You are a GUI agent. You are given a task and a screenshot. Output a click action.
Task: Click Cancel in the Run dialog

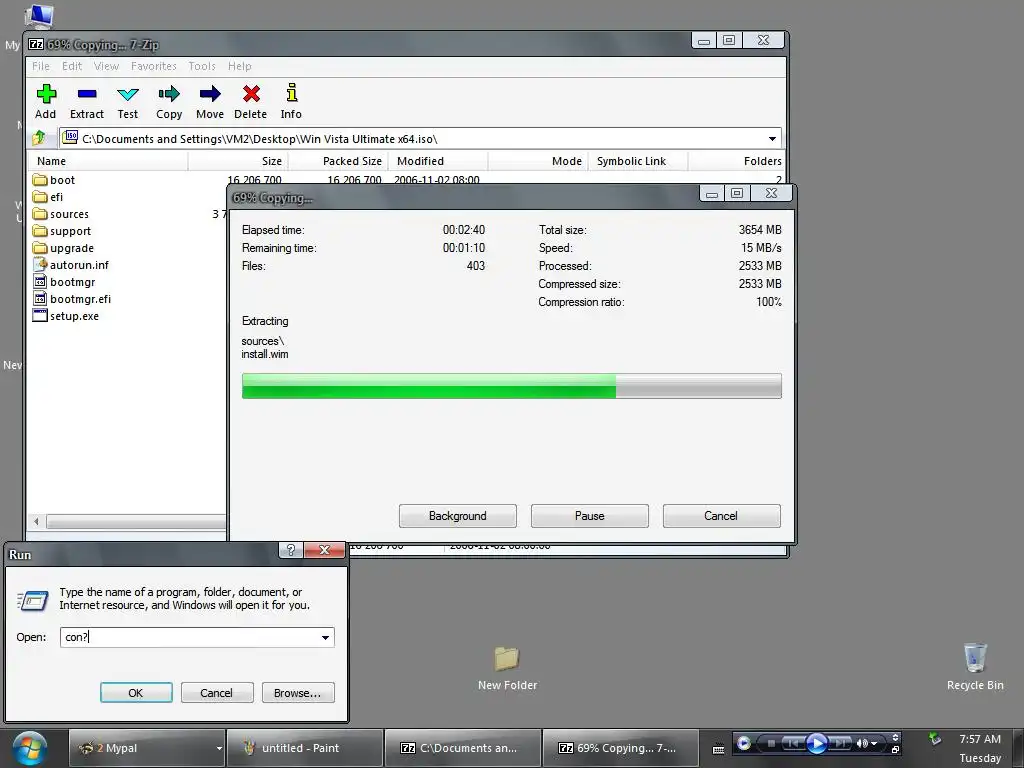tap(217, 693)
